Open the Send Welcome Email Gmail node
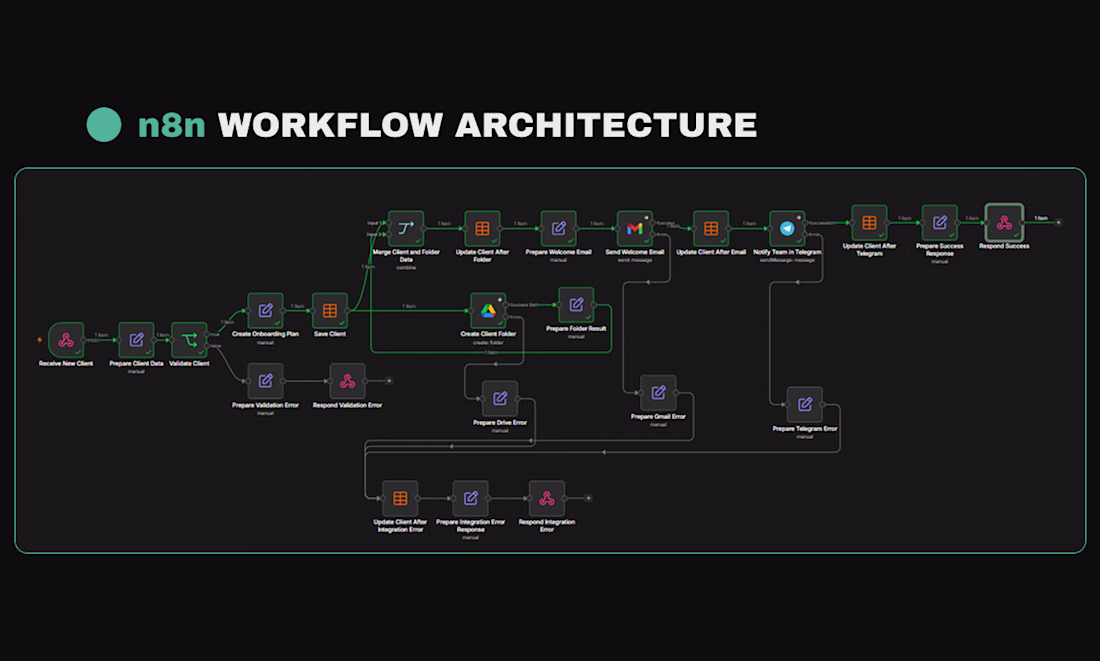Image resolution: width=1100 pixels, height=661 pixels. coord(635,229)
